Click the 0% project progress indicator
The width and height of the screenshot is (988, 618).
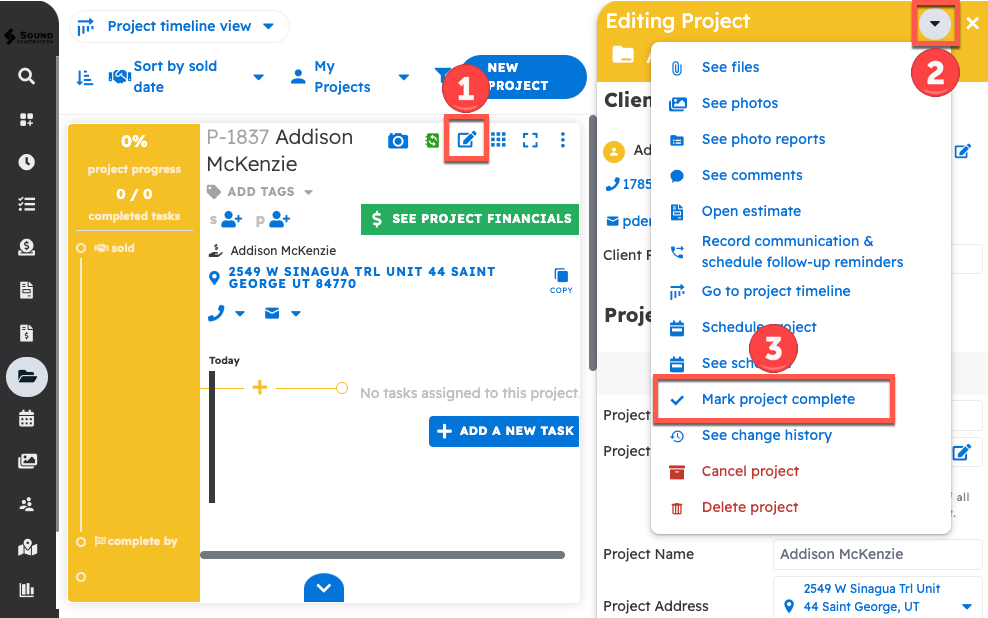(134, 141)
